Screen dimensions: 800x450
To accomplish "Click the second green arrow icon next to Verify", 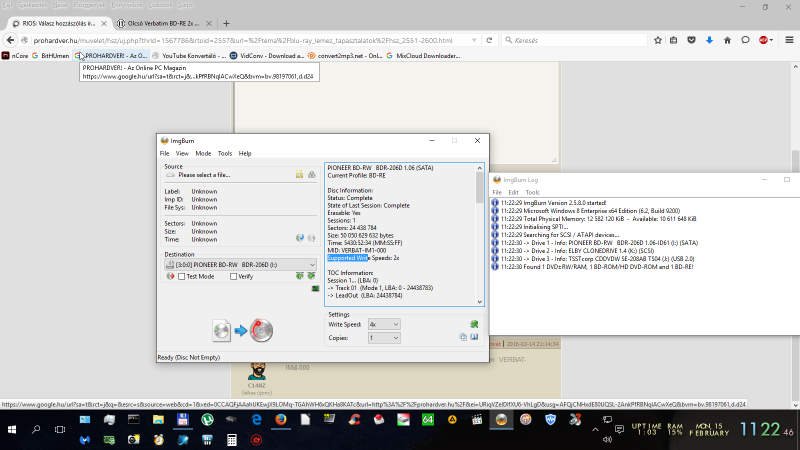I will [x=311, y=276].
